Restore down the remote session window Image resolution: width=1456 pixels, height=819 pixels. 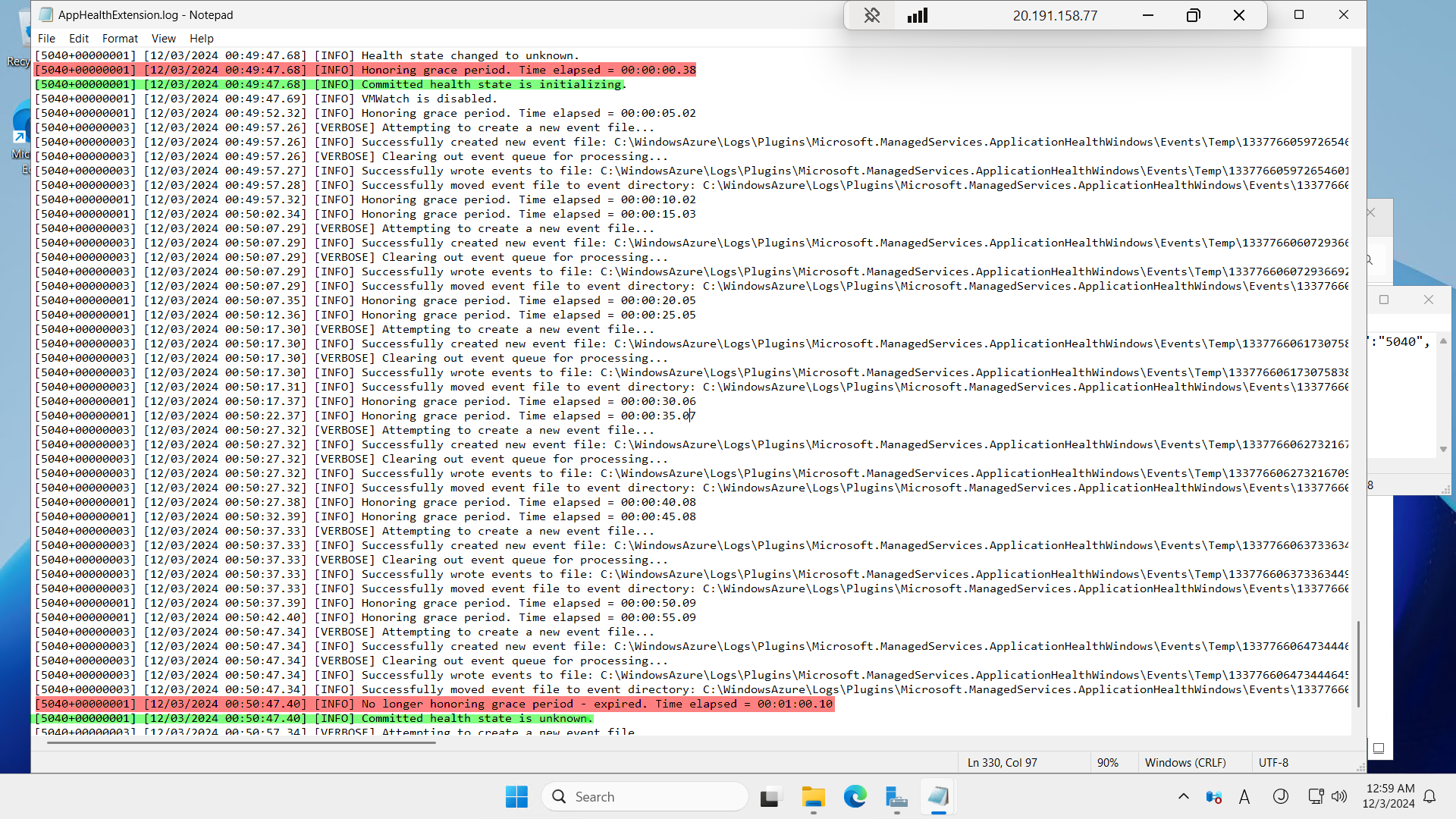[1193, 15]
